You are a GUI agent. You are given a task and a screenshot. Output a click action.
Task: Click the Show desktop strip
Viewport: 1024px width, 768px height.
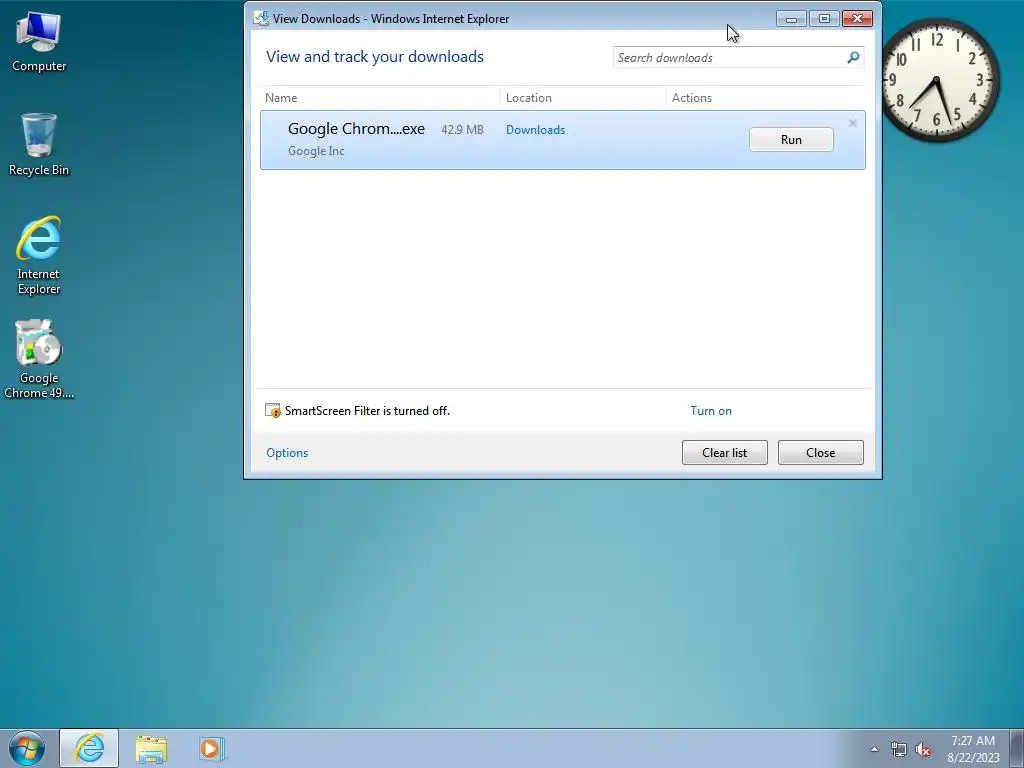click(1017, 748)
